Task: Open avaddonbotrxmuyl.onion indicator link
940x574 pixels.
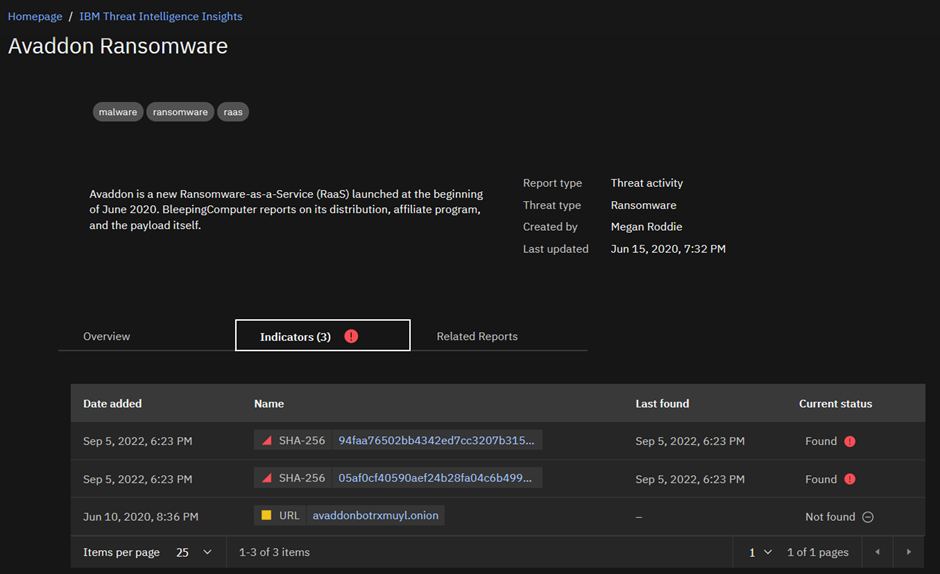Action: coord(375,515)
